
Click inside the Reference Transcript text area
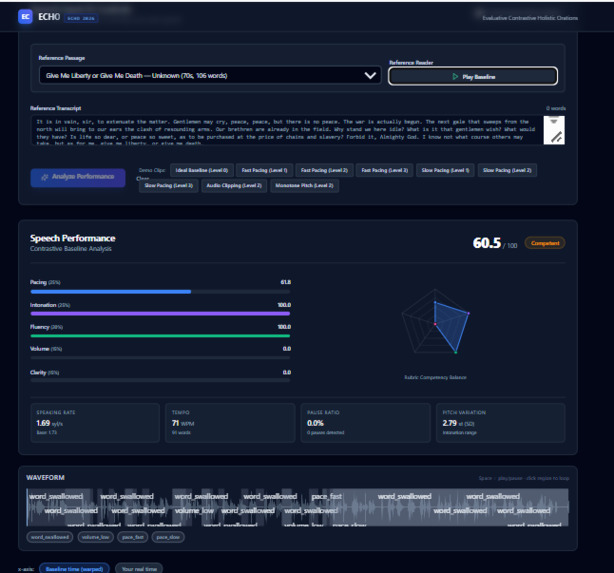coord(287,130)
